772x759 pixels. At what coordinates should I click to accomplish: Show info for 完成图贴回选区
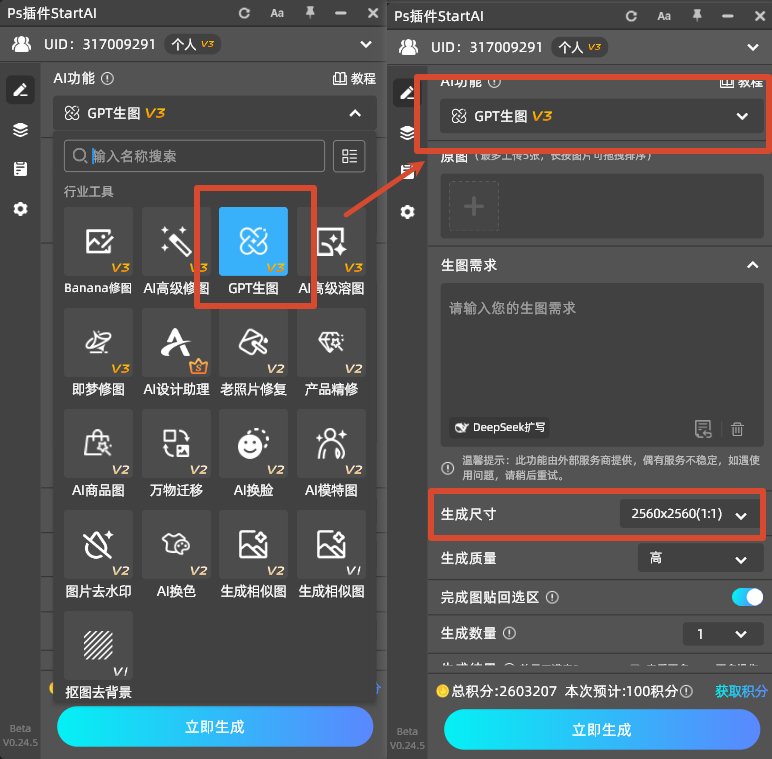[x=552, y=597]
